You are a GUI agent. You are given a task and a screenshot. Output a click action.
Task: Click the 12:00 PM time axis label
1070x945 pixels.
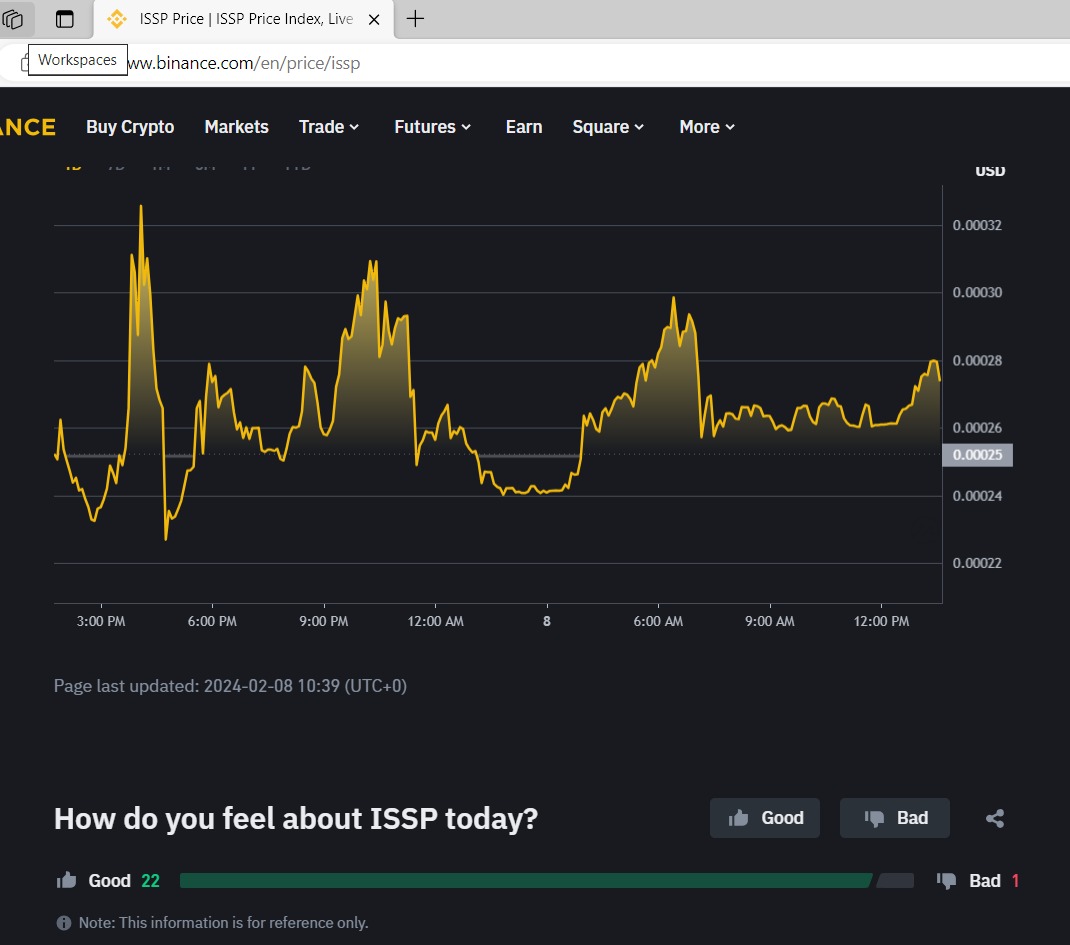pyautogui.click(x=881, y=622)
